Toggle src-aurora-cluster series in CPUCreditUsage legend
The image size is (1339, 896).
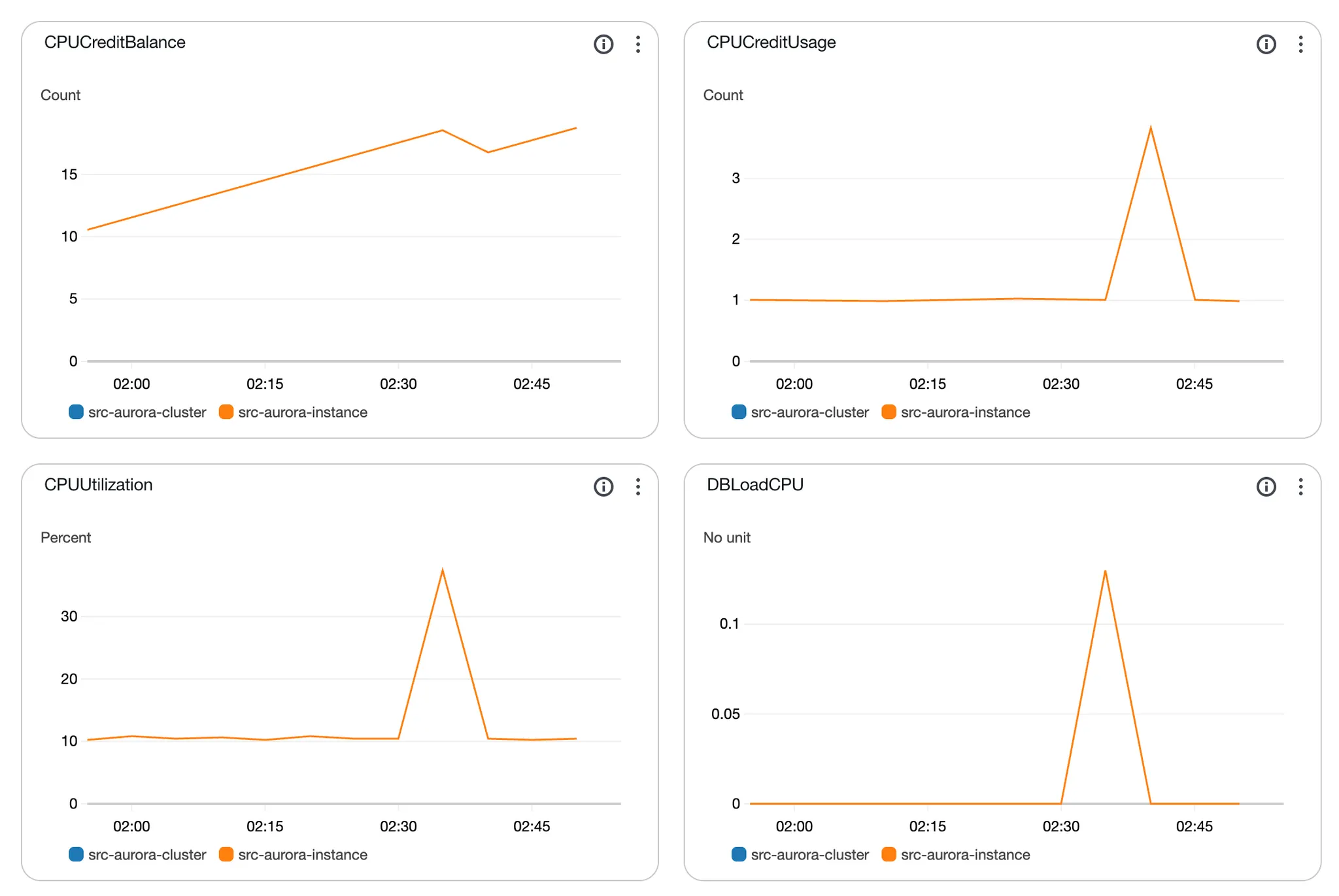pyautogui.click(x=809, y=412)
